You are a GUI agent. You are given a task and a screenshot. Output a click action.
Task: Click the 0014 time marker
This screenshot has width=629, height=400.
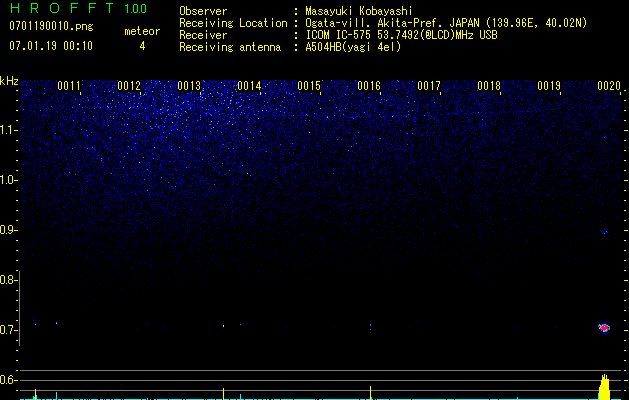(249, 86)
